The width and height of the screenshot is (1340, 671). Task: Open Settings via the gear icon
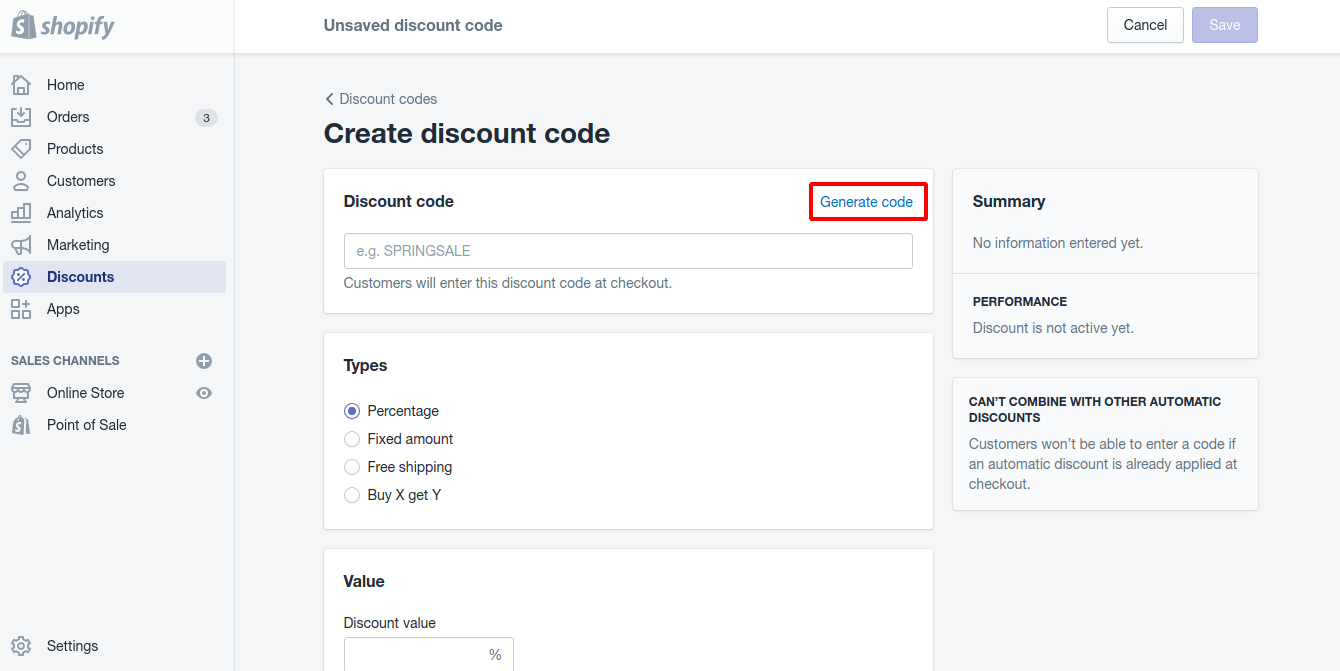pyautogui.click(x=21, y=645)
